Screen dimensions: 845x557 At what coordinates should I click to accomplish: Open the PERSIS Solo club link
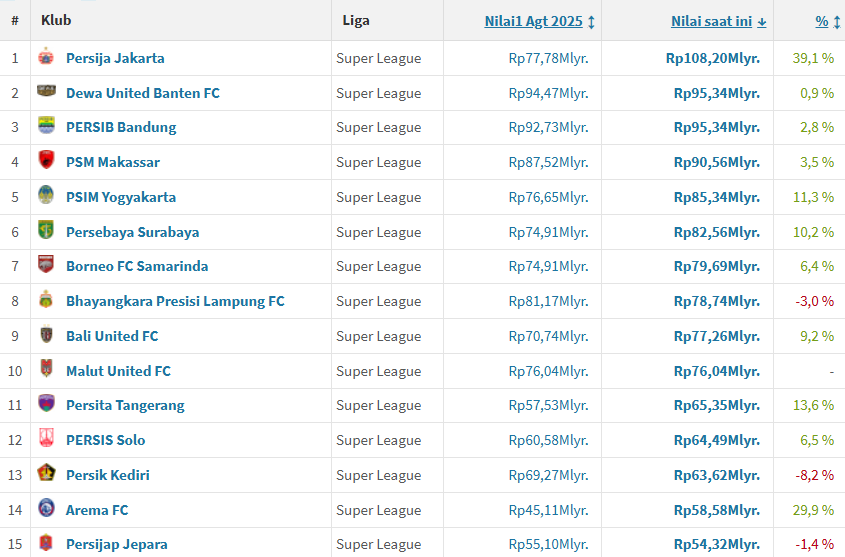pos(105,440)
